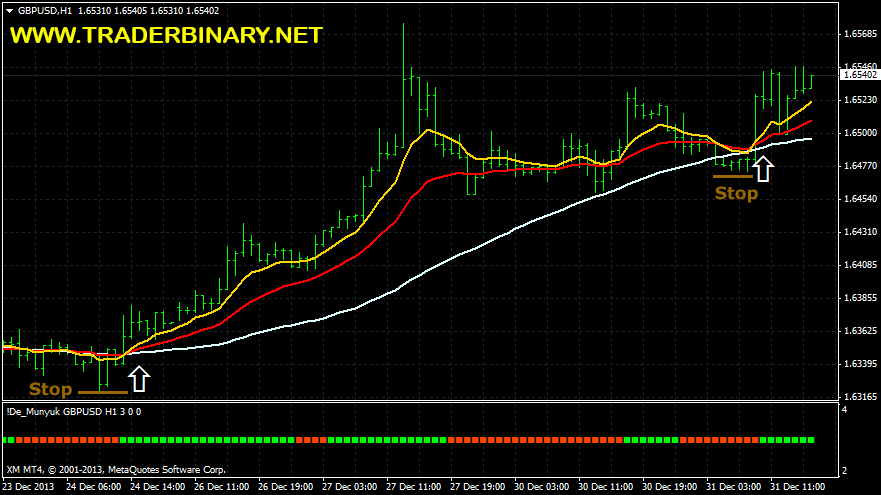The image size is (881, 495).
Task: Click the 30 Dec 19:00 time label
Action: coord(670,487)
